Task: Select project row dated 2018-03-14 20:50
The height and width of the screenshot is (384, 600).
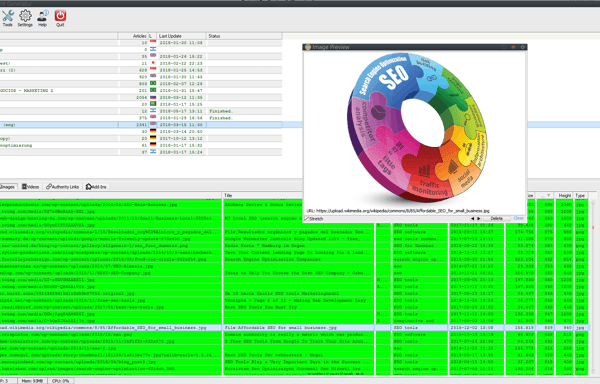Action: point(141,132)
